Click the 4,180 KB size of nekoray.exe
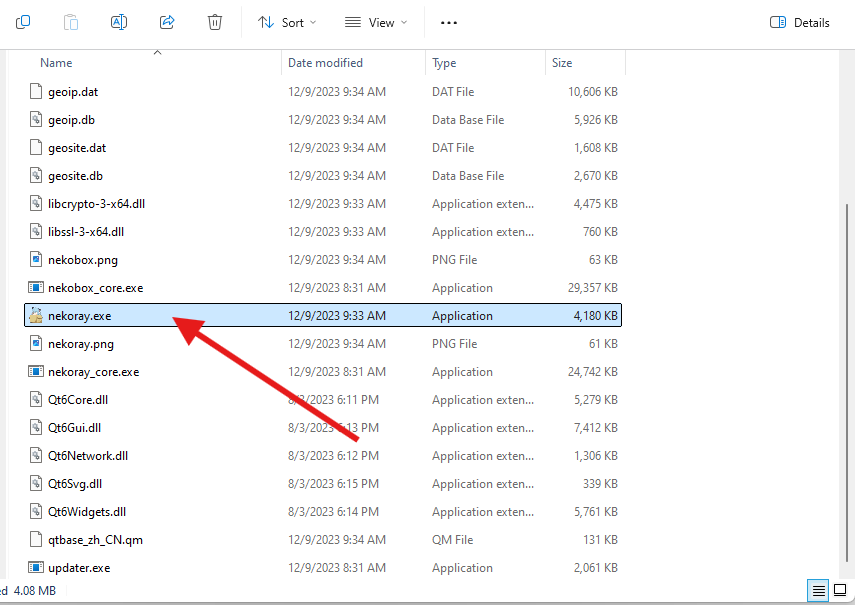 point(595,316)
